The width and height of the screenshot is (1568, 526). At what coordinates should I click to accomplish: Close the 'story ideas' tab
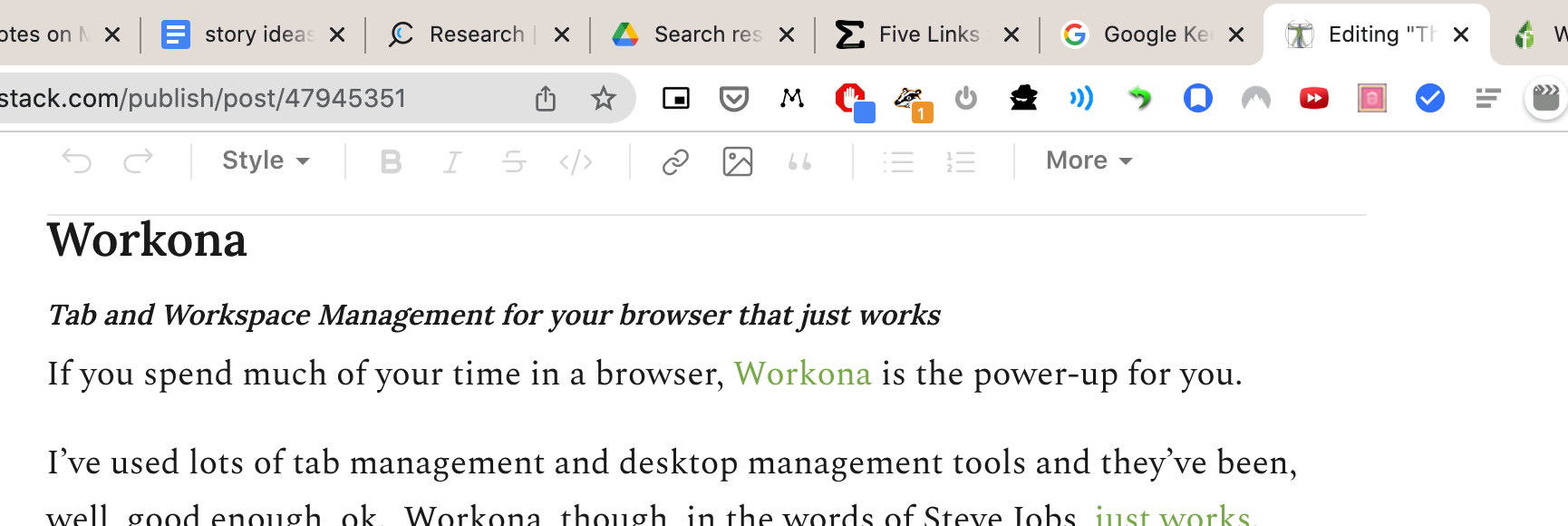pos(337,34)
